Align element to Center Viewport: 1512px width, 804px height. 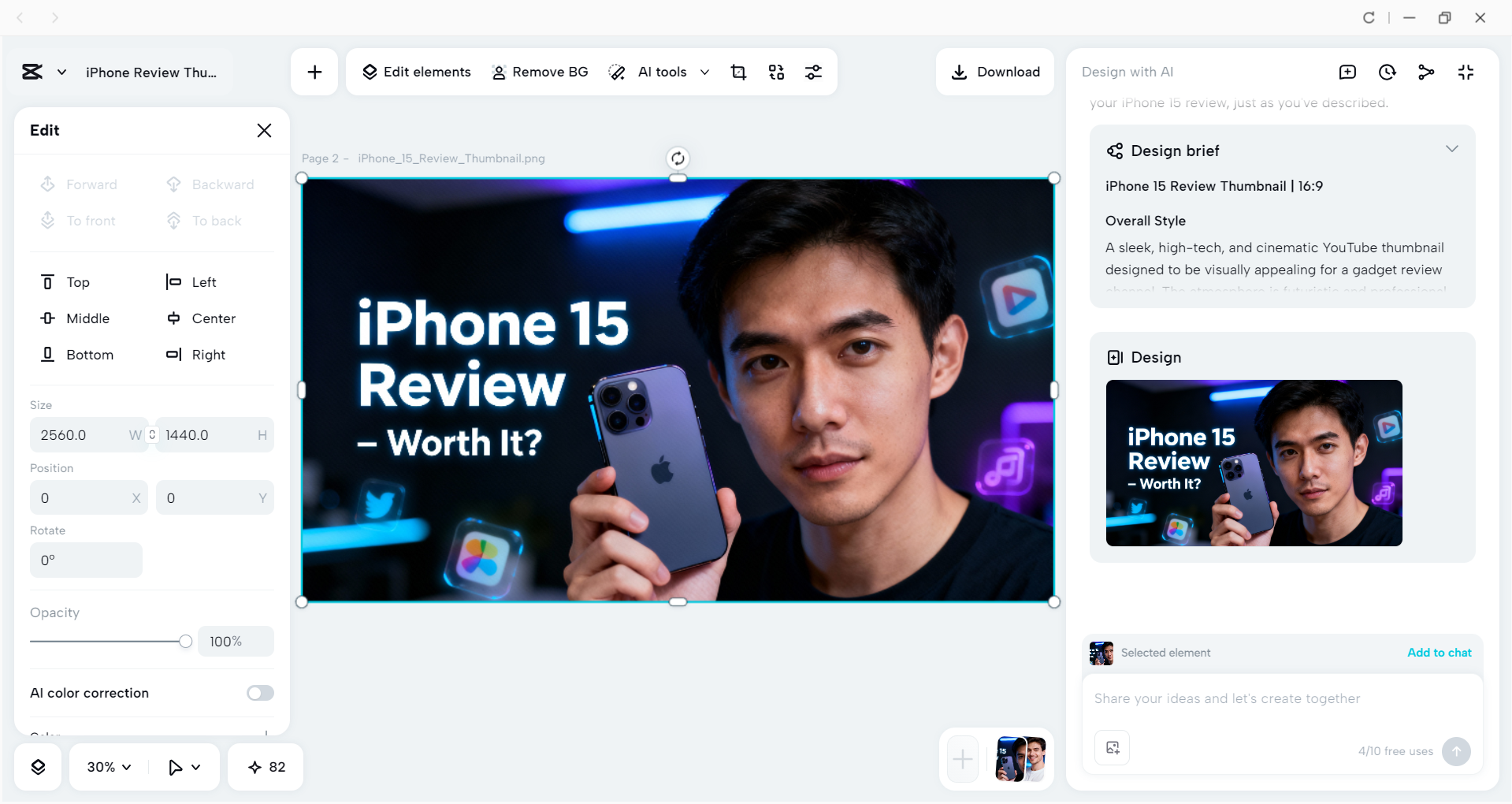coord(201,318)
